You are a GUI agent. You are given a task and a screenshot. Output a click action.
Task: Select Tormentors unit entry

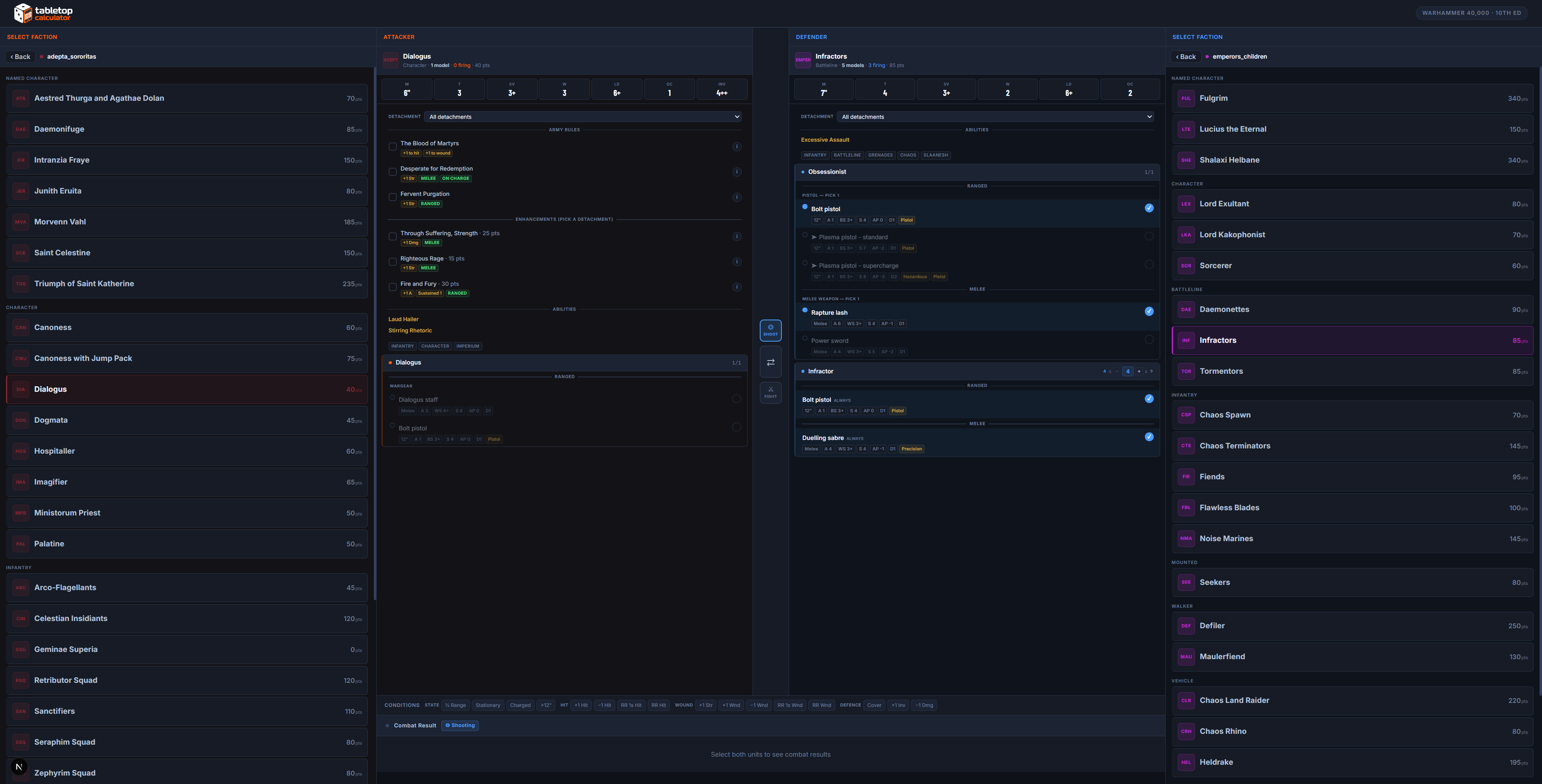(x=1352, y=371)
